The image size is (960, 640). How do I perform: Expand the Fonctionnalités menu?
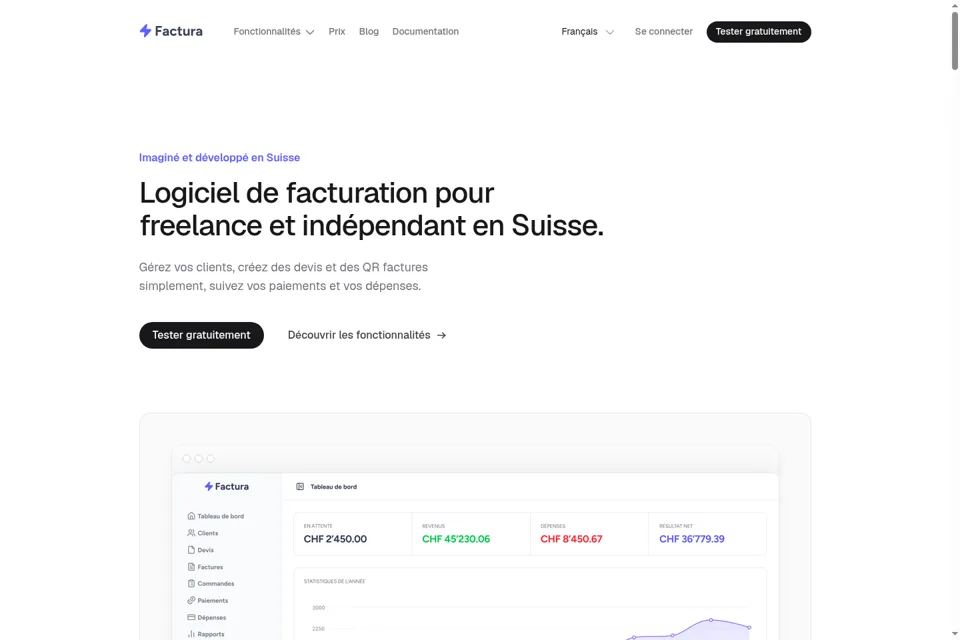(274, 32)
